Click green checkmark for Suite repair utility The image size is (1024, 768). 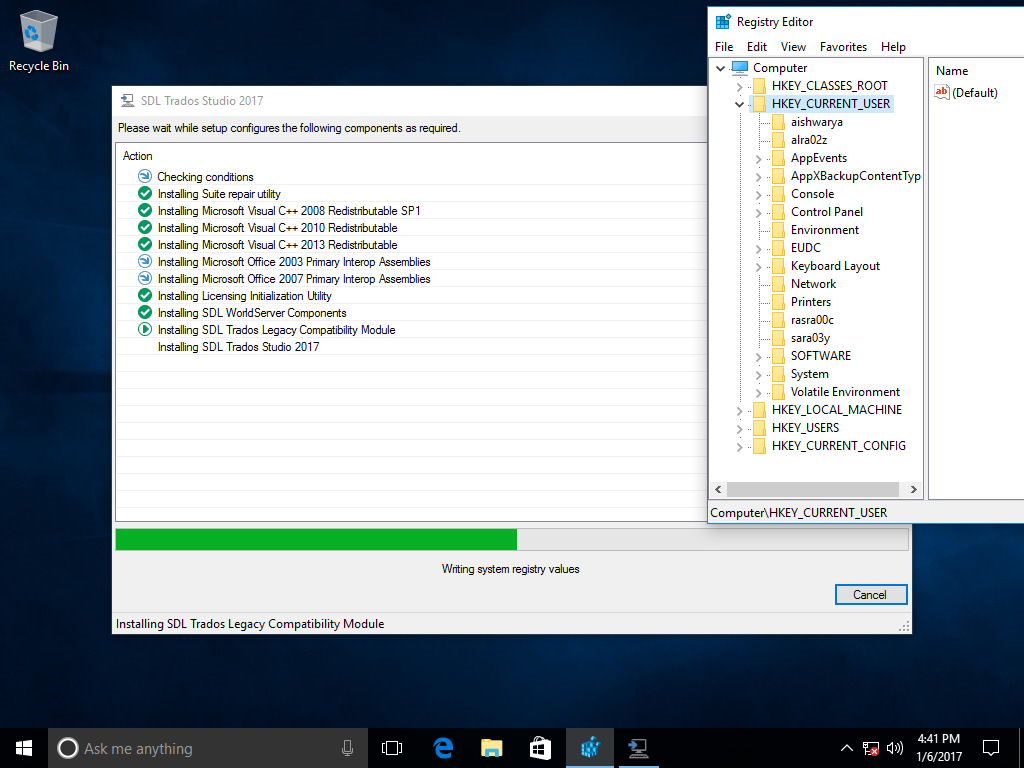click(145, 193)
